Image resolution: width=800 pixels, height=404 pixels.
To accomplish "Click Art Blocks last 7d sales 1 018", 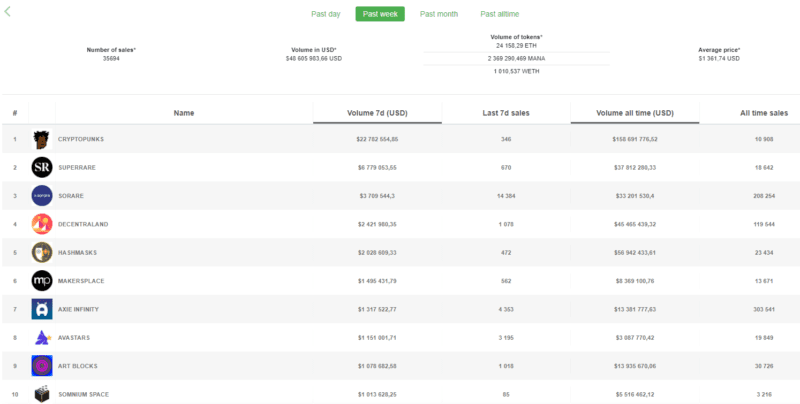I will [x=506, y=366].
